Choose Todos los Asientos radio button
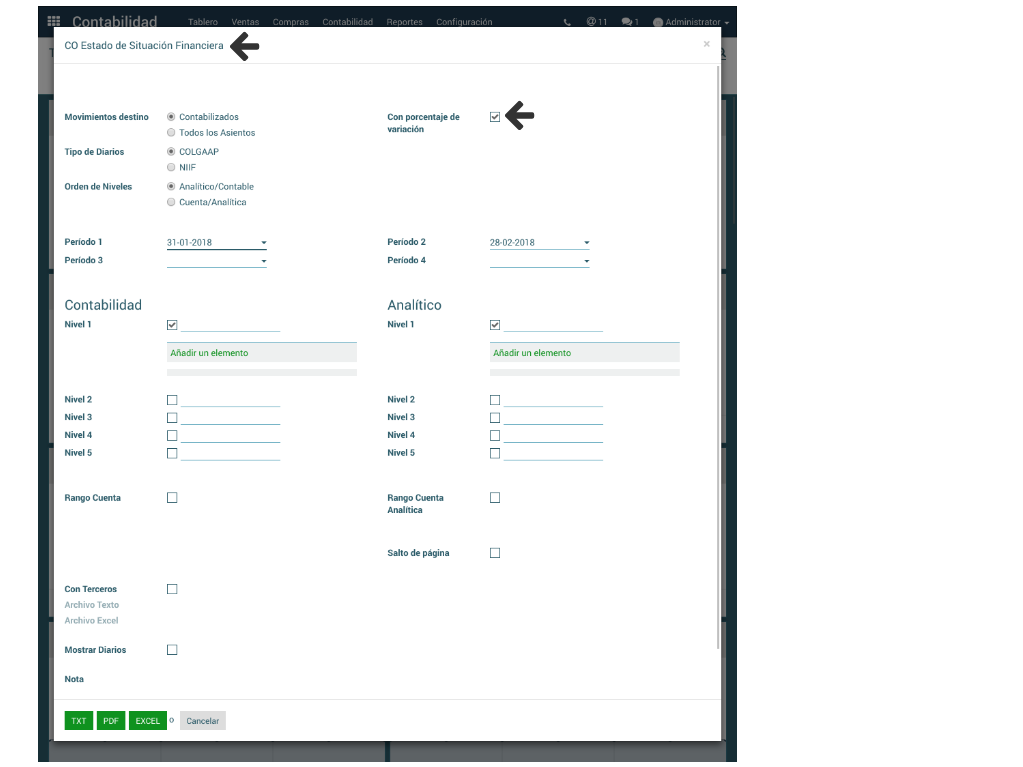Image resolution: width=1023 pixels, height=767 pixels. tap(171, 132)
